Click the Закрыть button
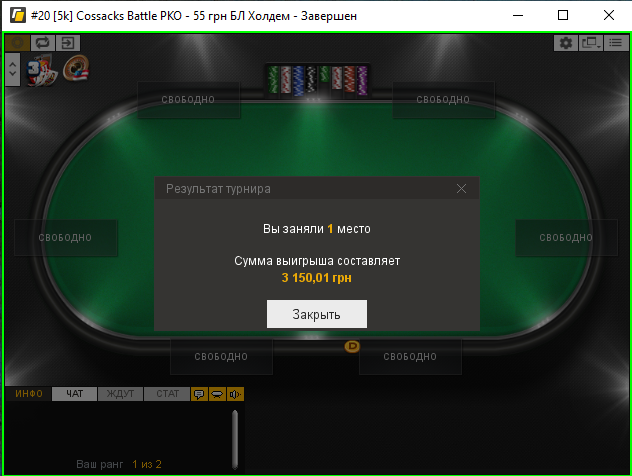 click(317, 314)
